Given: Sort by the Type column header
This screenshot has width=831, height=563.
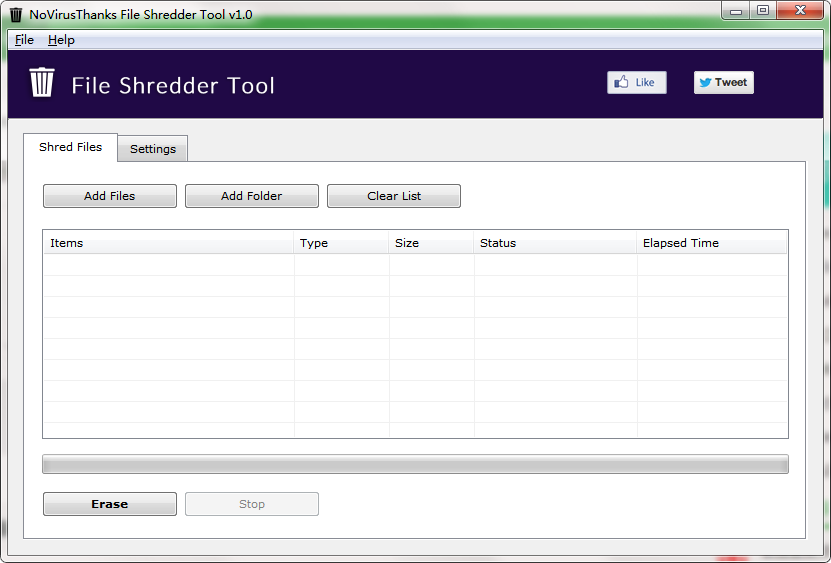Looking at the screenshot, I should coord(341,243).
